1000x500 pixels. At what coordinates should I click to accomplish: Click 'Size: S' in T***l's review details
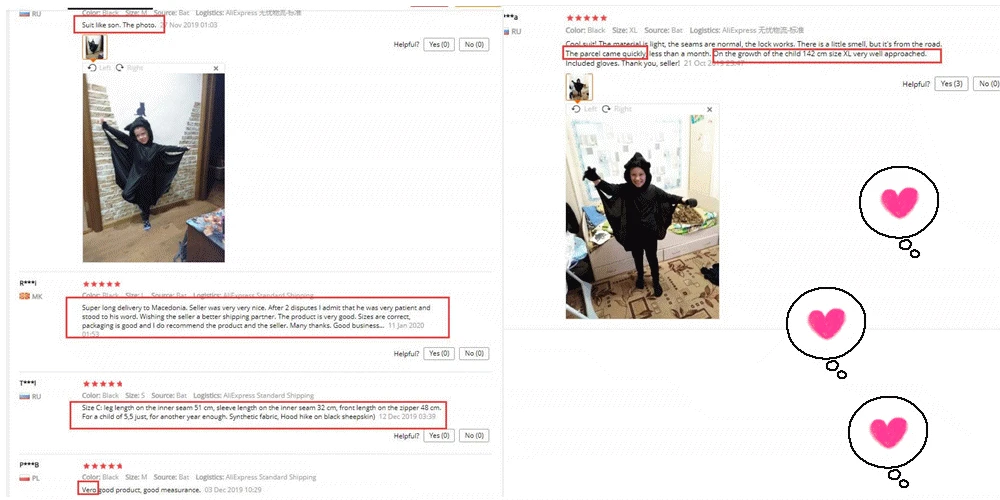point(135,395)
